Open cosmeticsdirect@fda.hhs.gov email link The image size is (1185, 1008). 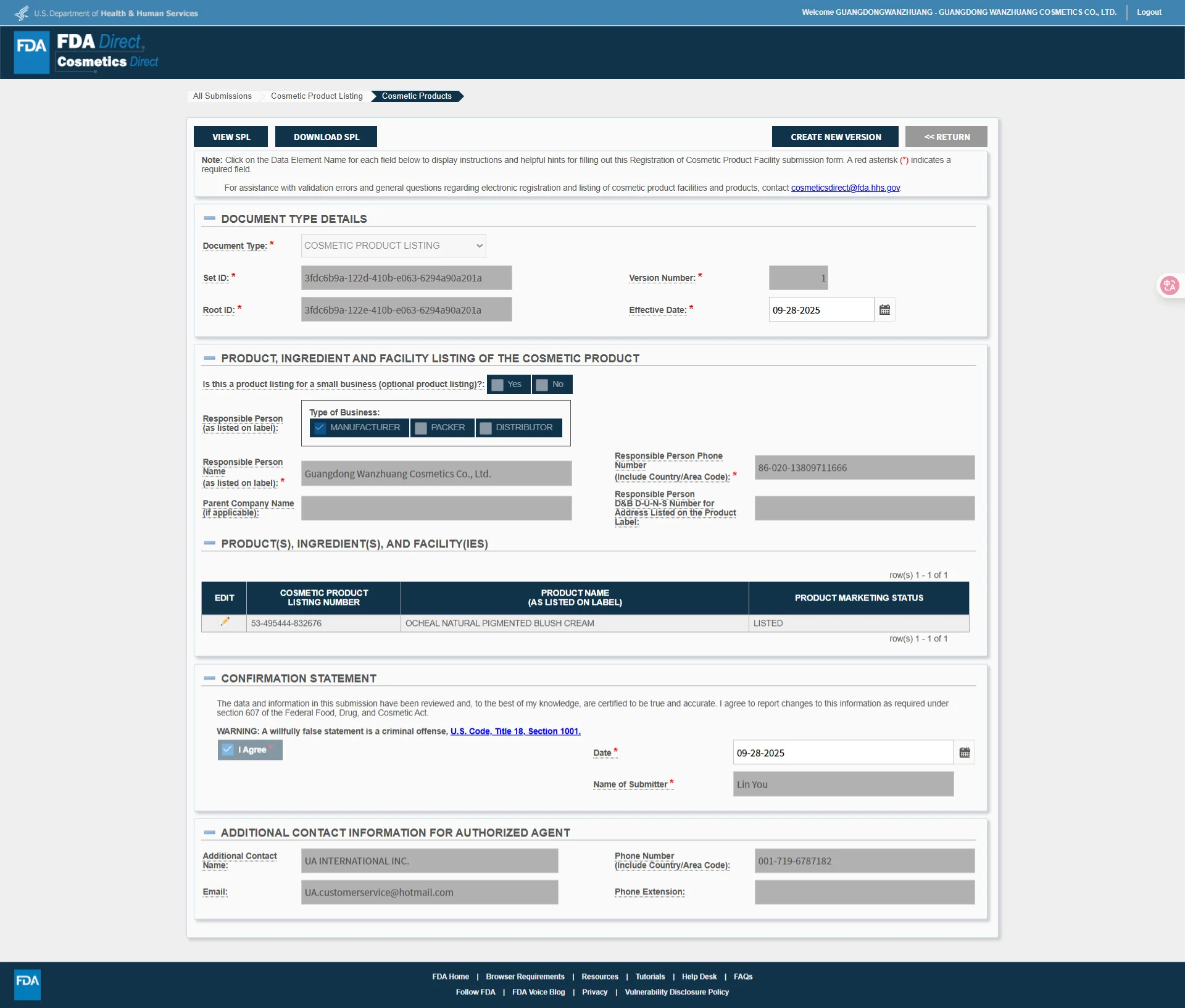(845, 188)
